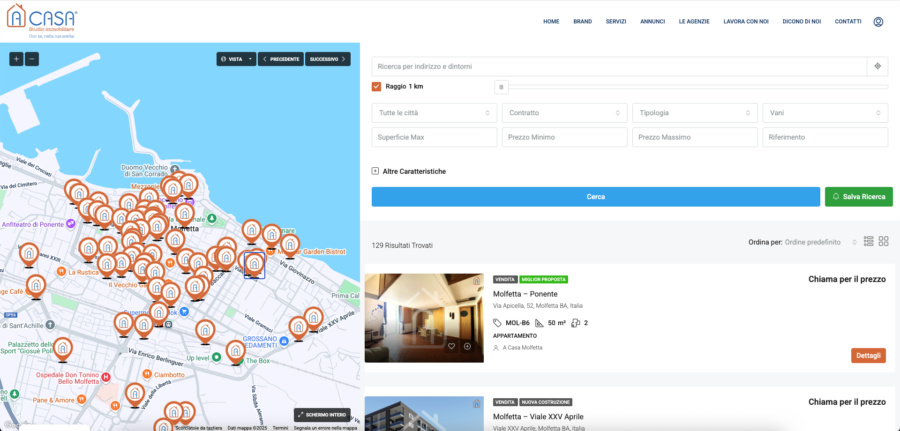The height and width of the screenshot is (431, 900).
Task: Switch results to grid view layout
Action: pos(884,242)
